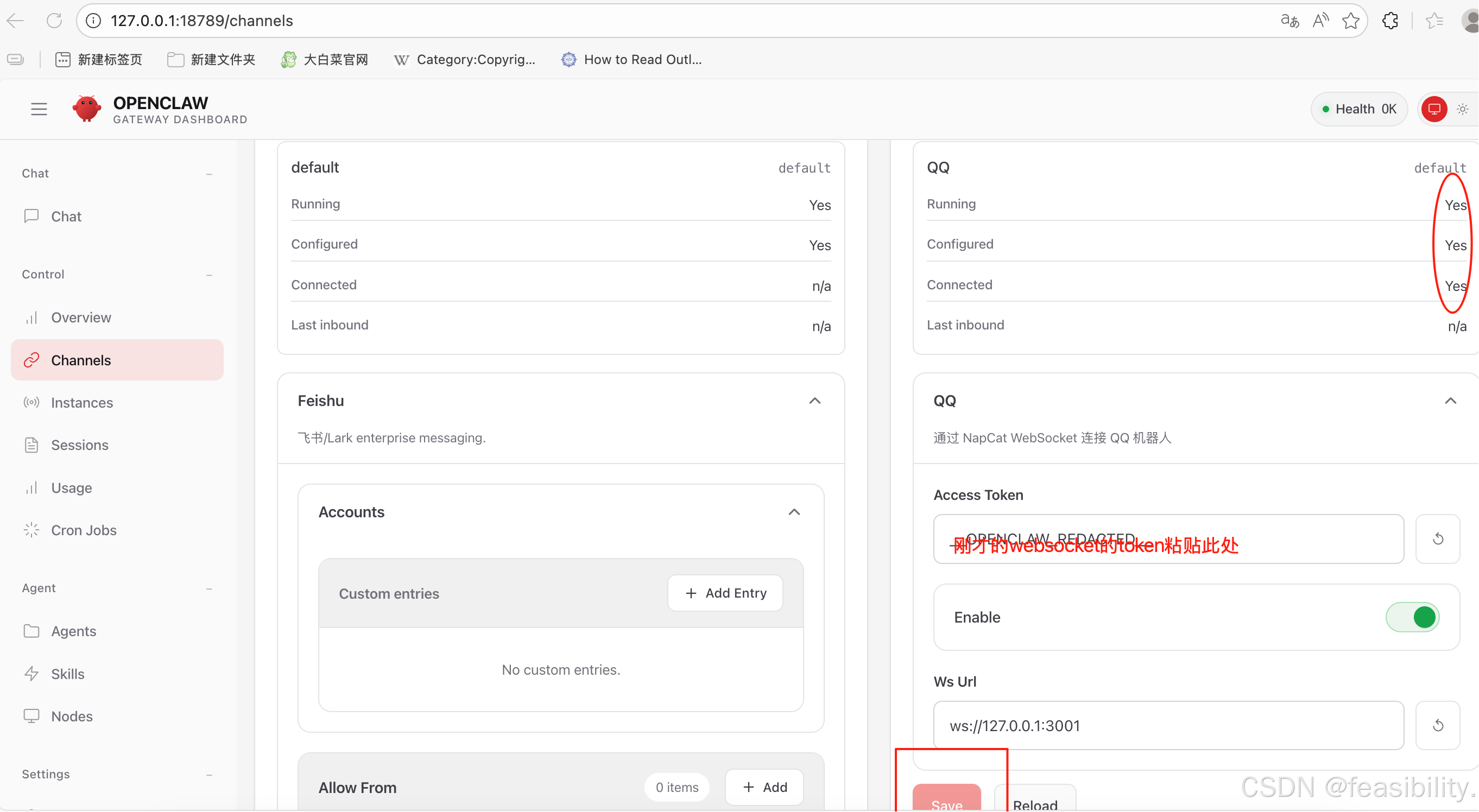Collapse the QQ settings panel chevron
1479x812 pixels.
(1450, 401)
